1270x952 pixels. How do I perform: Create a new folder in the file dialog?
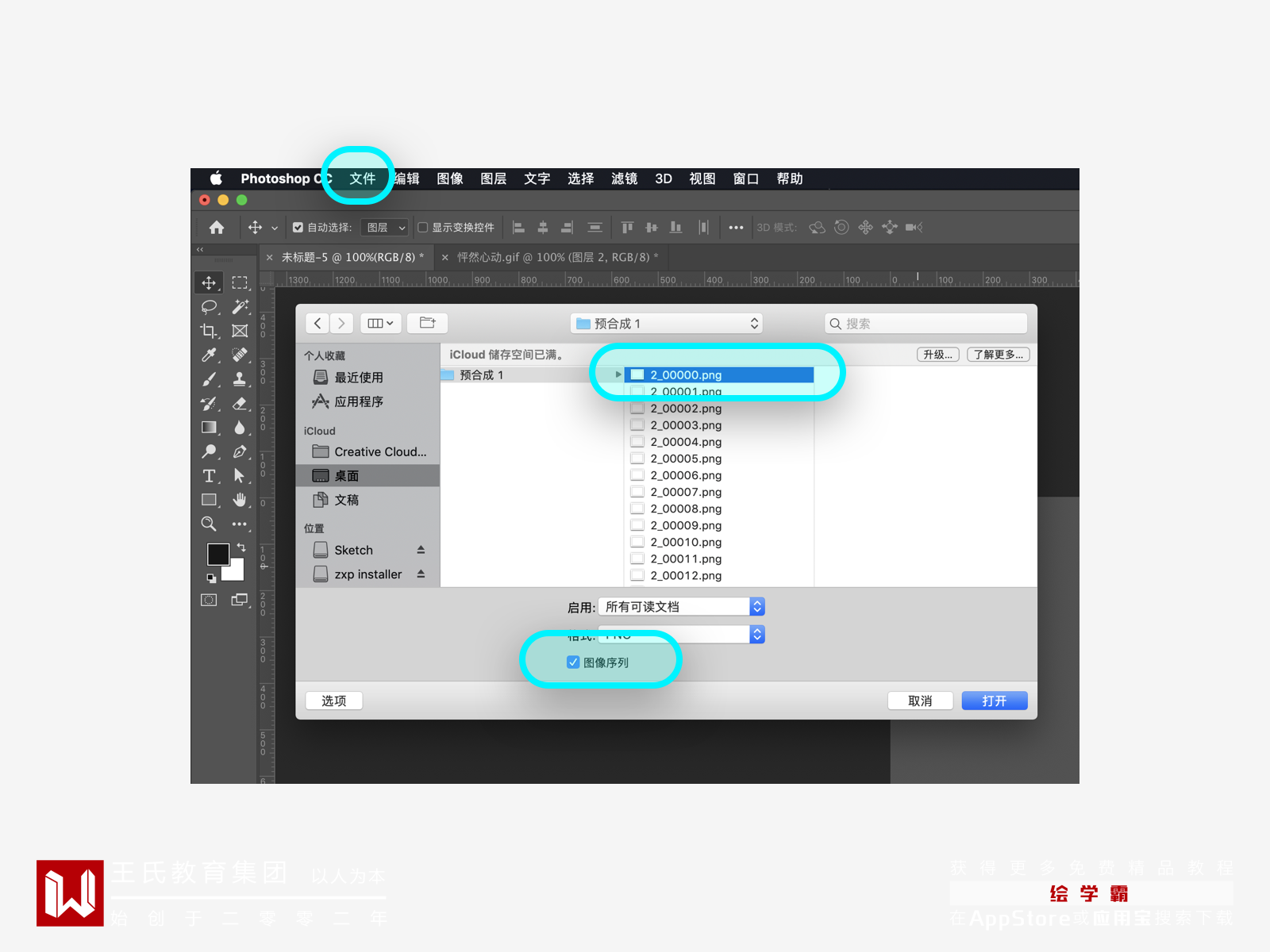[428, 323]
